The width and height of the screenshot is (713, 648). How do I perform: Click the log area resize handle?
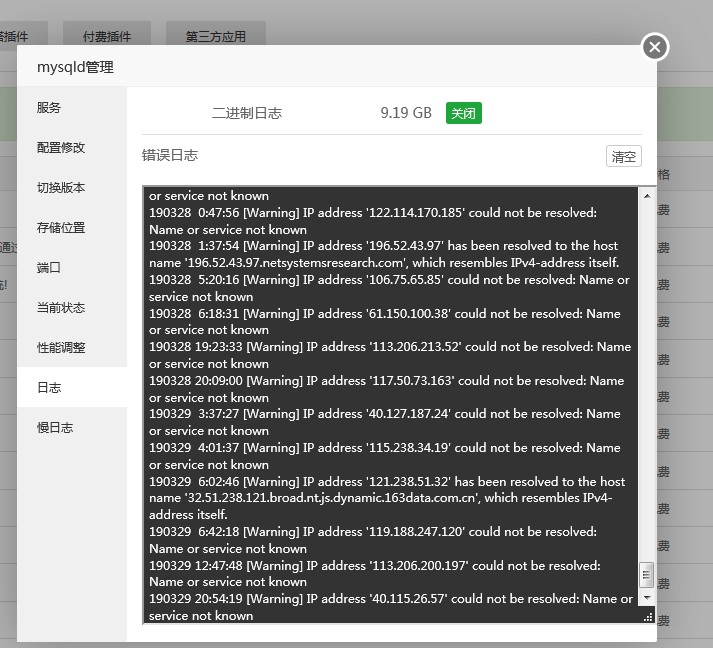(x=647, y=617)
